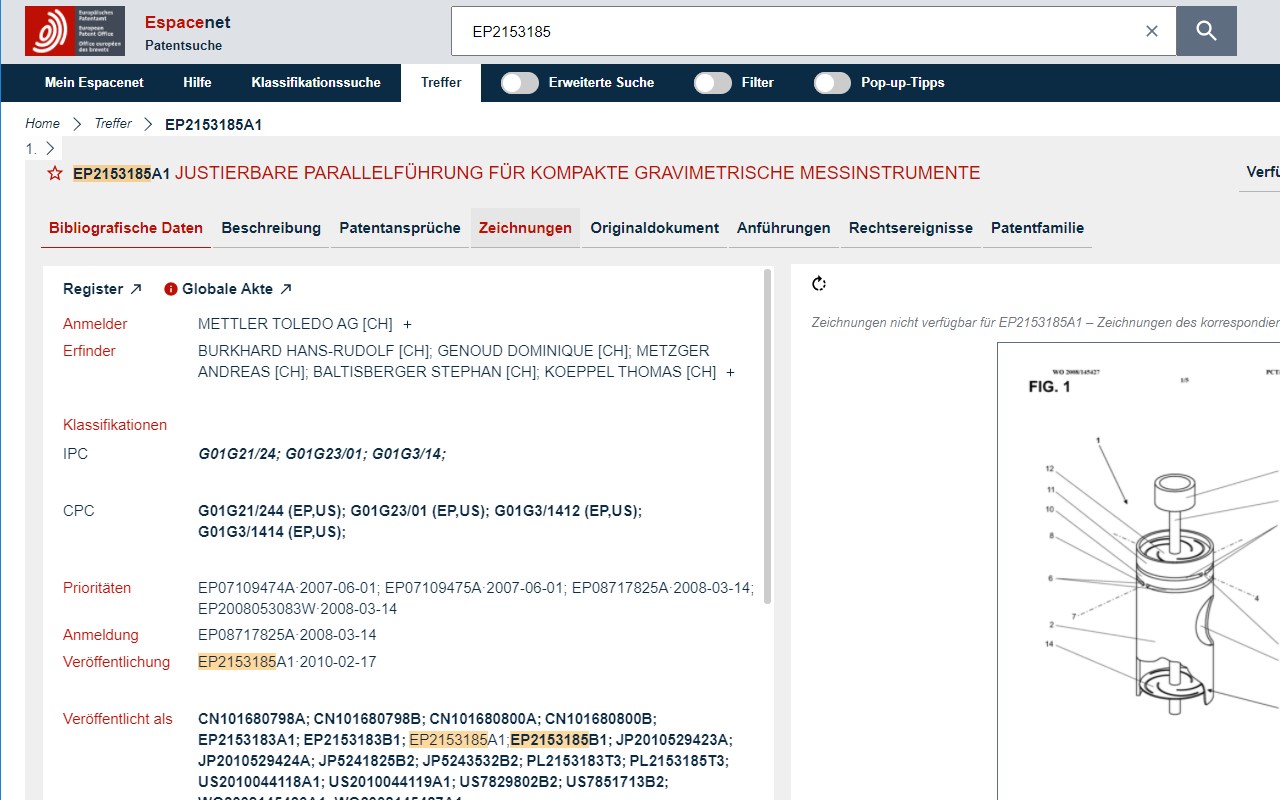The width and height of the screenshot is (1280, 800).
Task: Open CPC classification G01G21/244
Action: 271,511
